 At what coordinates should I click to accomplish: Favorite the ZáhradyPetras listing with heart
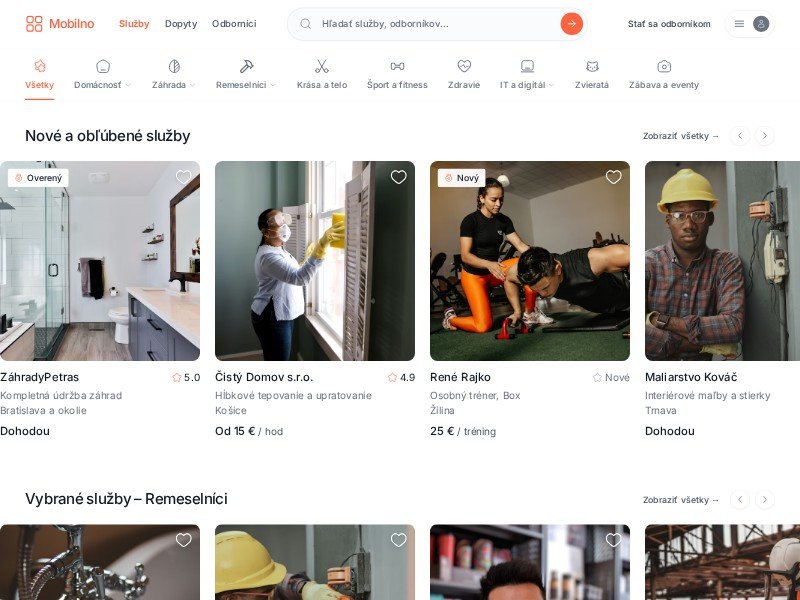coord(184,177)
